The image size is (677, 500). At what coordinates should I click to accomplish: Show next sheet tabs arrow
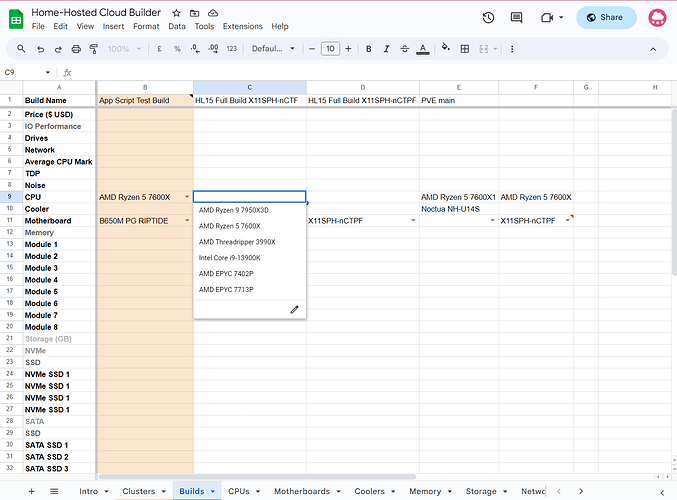tap(581, 491)
